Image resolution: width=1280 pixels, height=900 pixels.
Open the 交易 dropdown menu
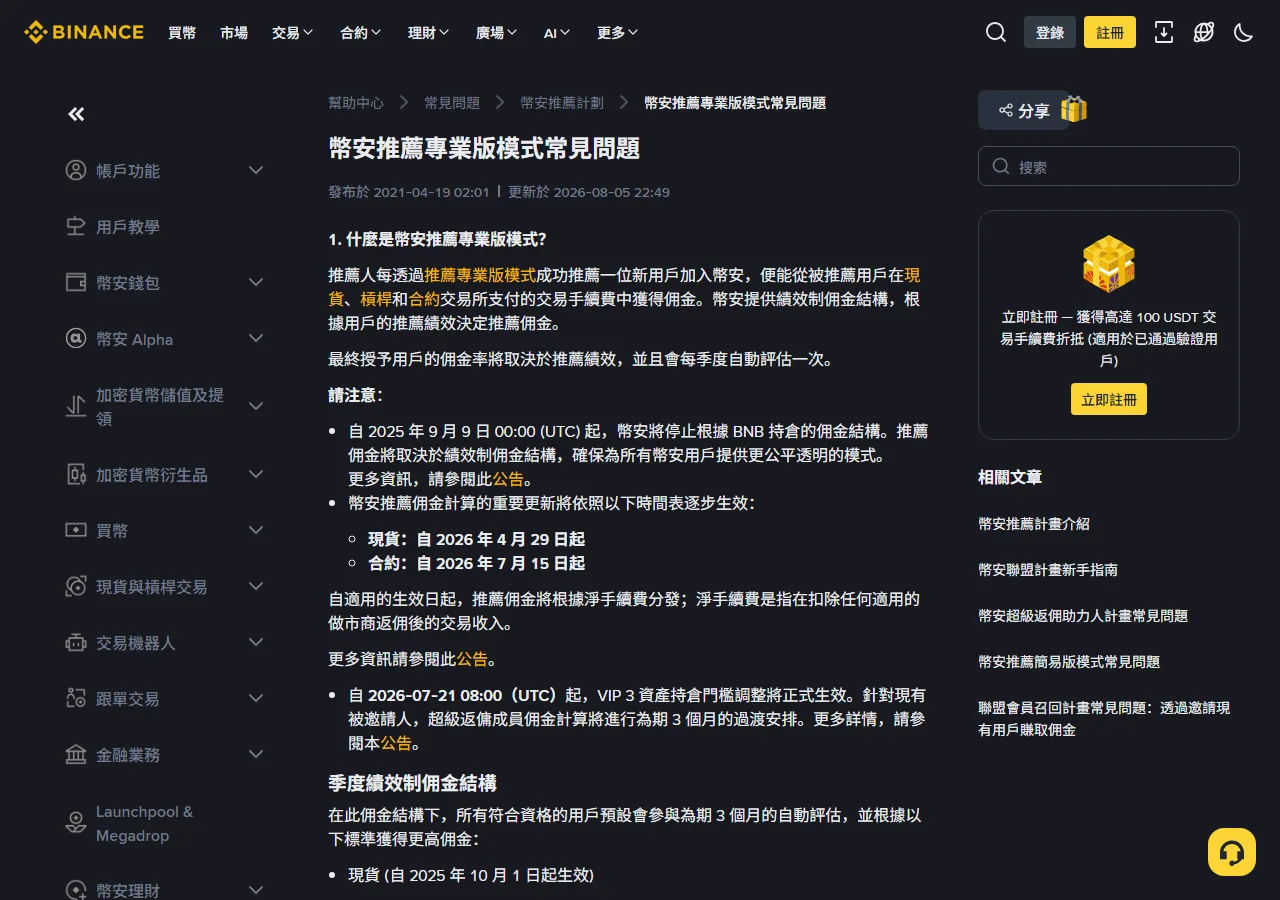293,32
